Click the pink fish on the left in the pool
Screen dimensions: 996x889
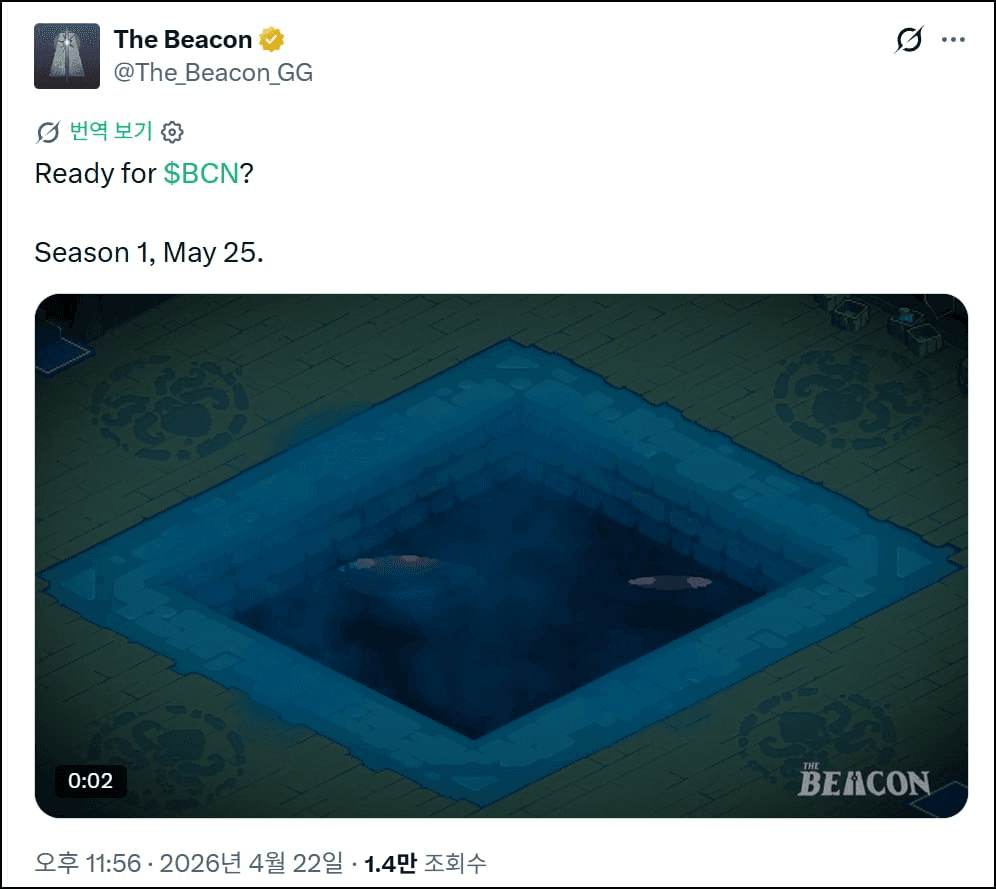pos(389,563)
